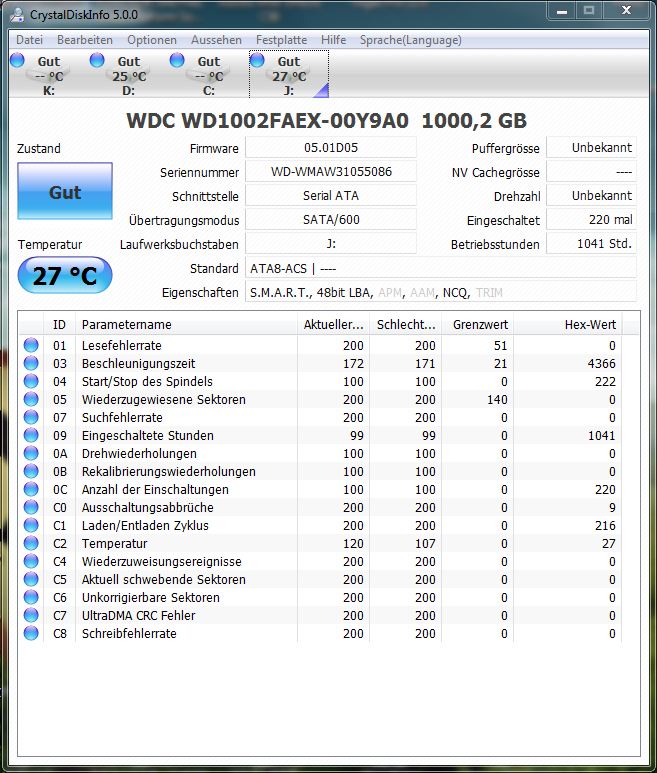
Task: Click the Laufwerksbuchstaben field J:
Action: (331, 244)
